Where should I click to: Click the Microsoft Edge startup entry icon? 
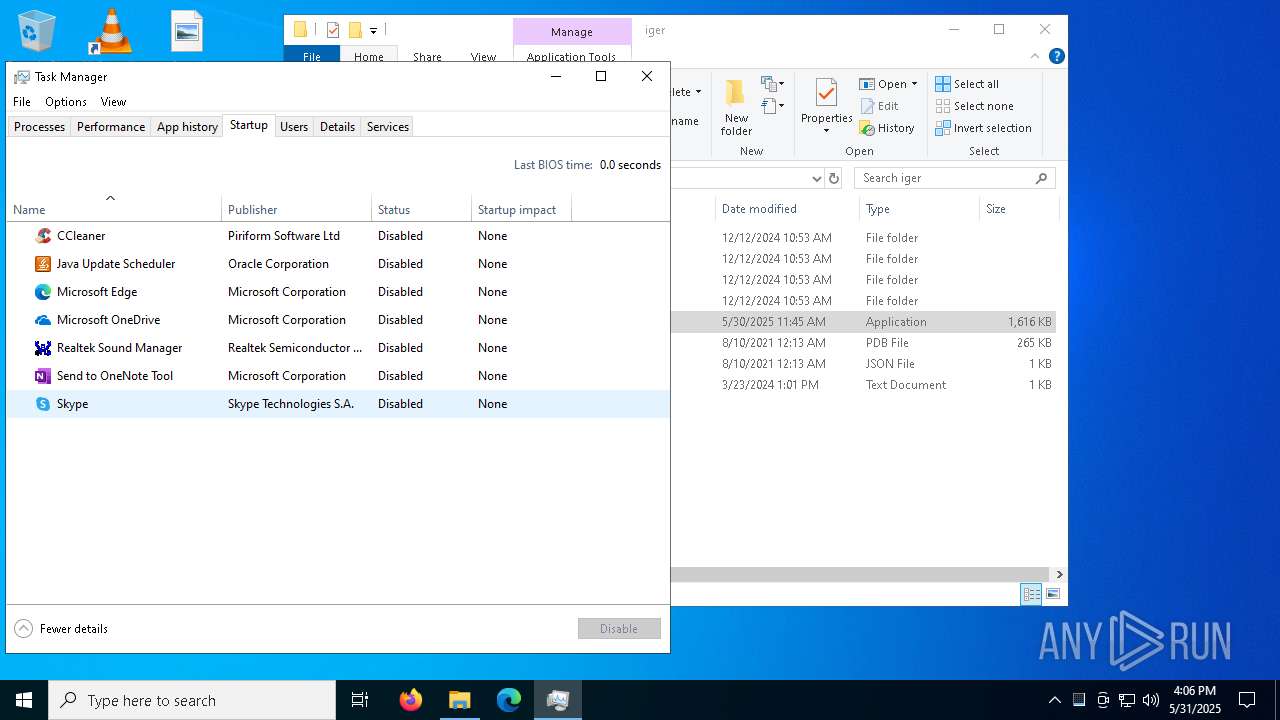(42, 292)
